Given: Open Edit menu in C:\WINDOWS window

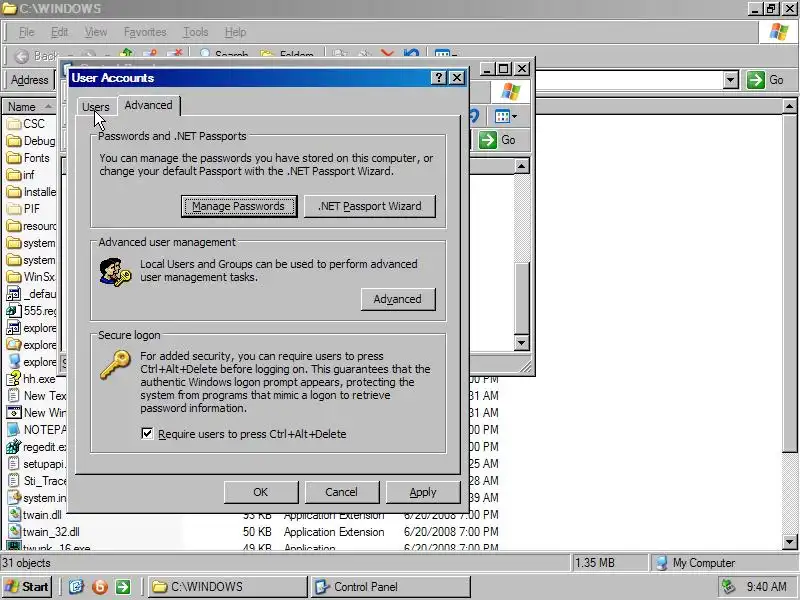Looking at the screenshot, I should [59, 32].
